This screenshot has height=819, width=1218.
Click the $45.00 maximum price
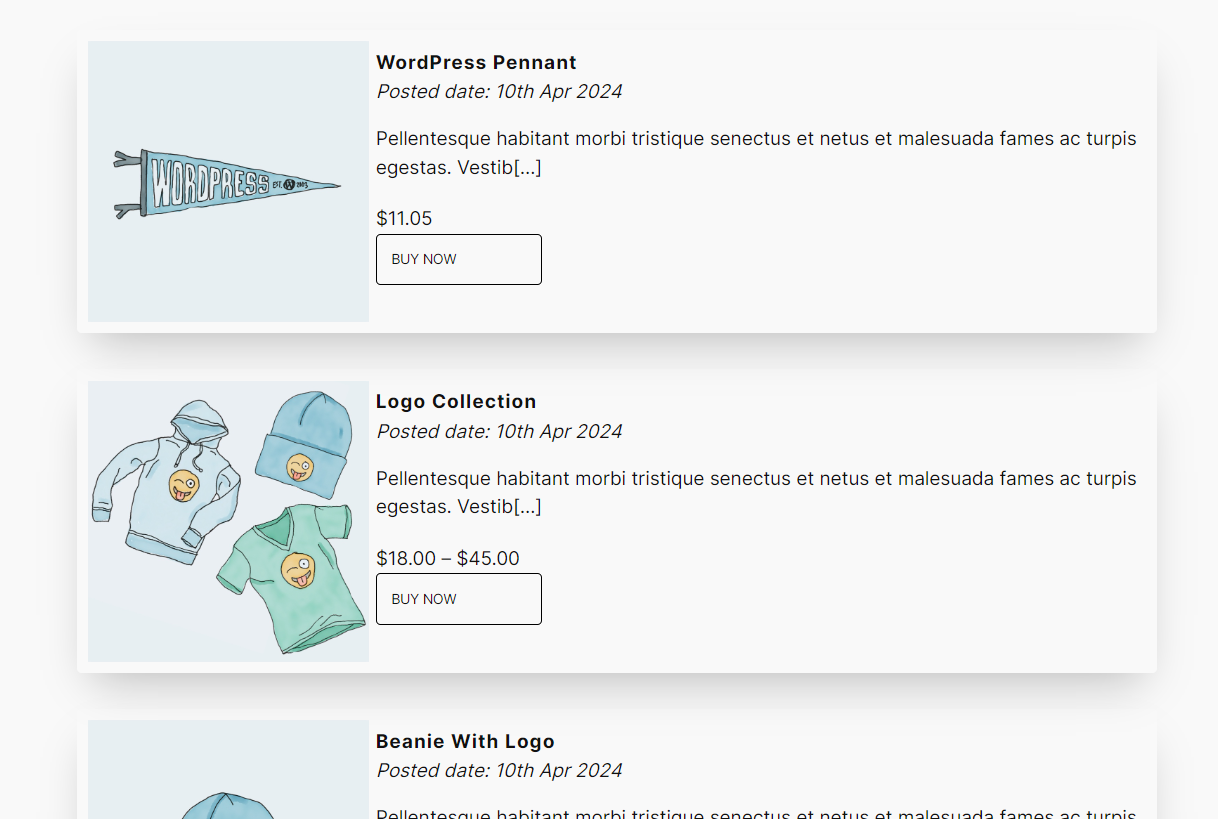point(488,558)
